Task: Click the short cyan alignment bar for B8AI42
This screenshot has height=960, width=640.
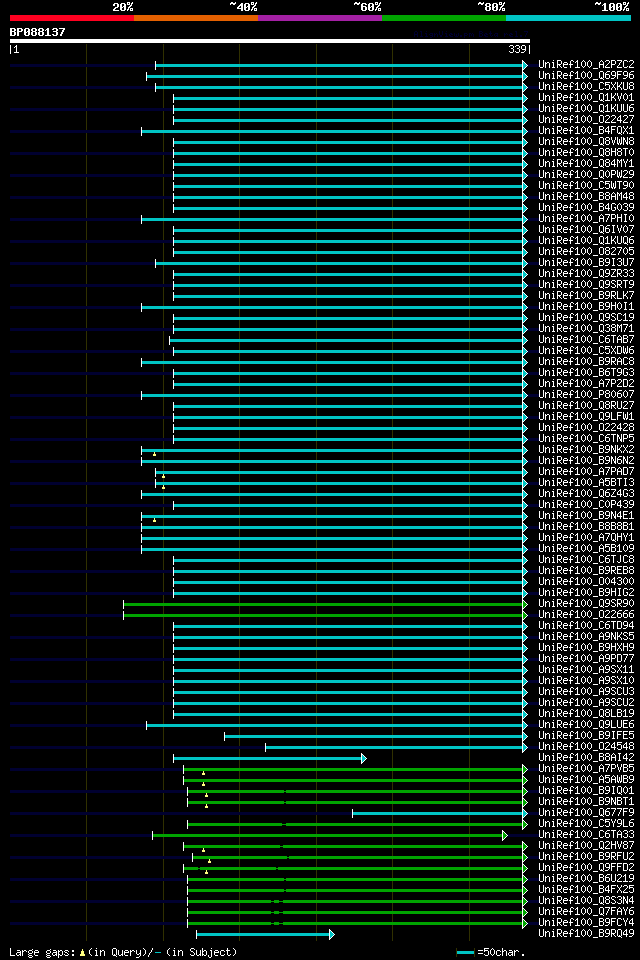Action: 269,759
